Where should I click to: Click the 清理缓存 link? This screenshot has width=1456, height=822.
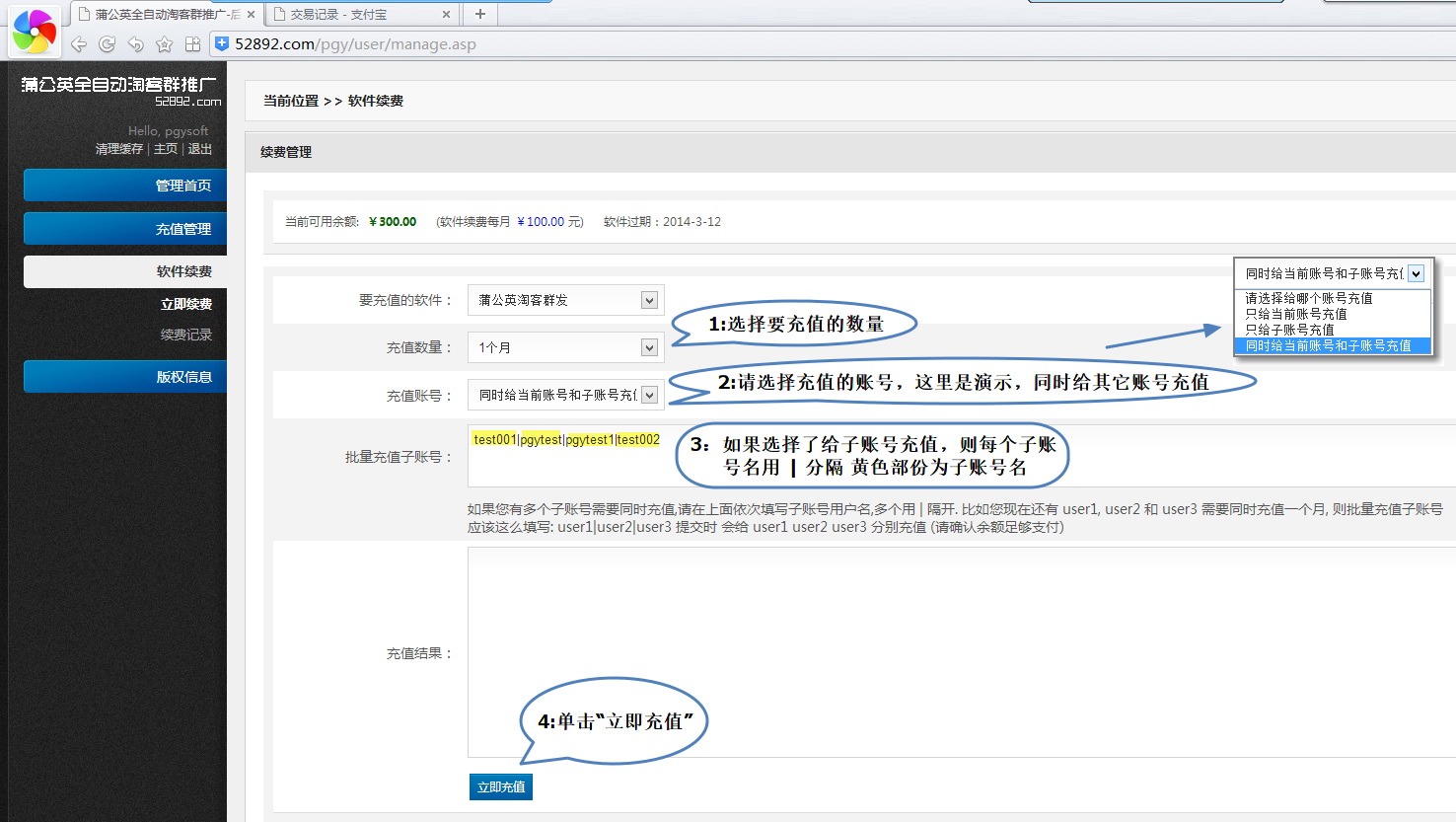point(119,149)
